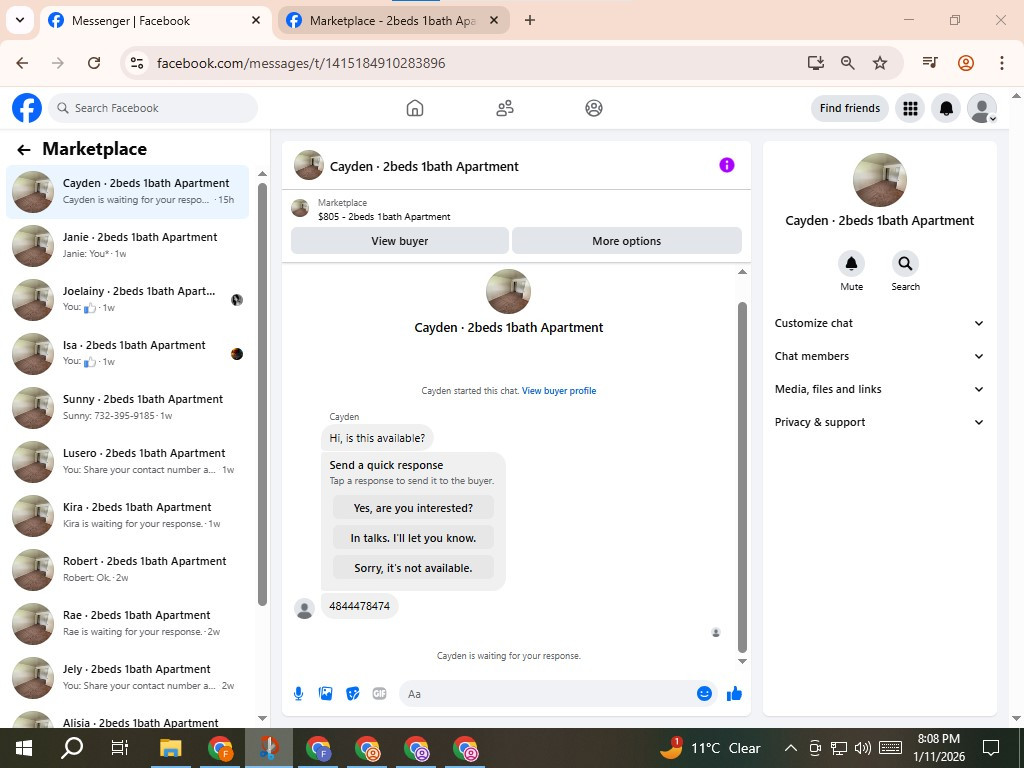Reload the page with refresh icon
The image size is (1024, 768).
click(x=94, y=63)
